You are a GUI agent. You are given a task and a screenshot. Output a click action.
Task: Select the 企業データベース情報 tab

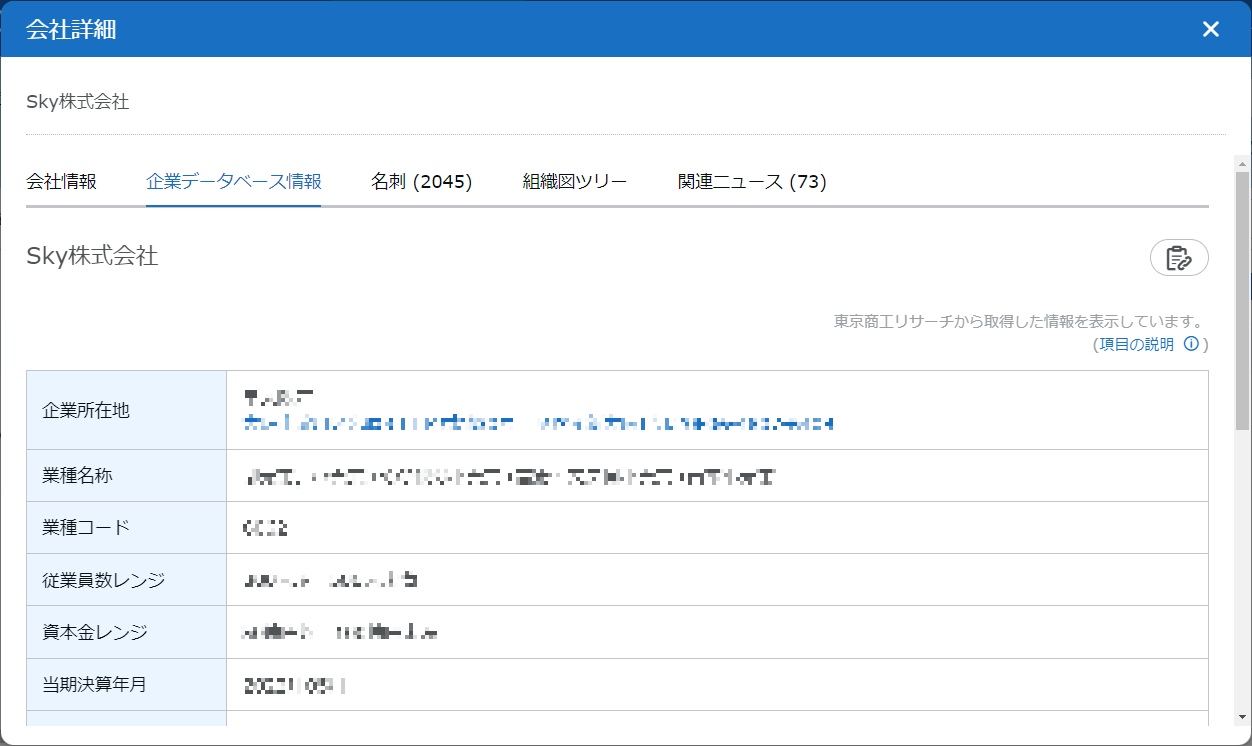pyautogui.click(x=233, y=182)
